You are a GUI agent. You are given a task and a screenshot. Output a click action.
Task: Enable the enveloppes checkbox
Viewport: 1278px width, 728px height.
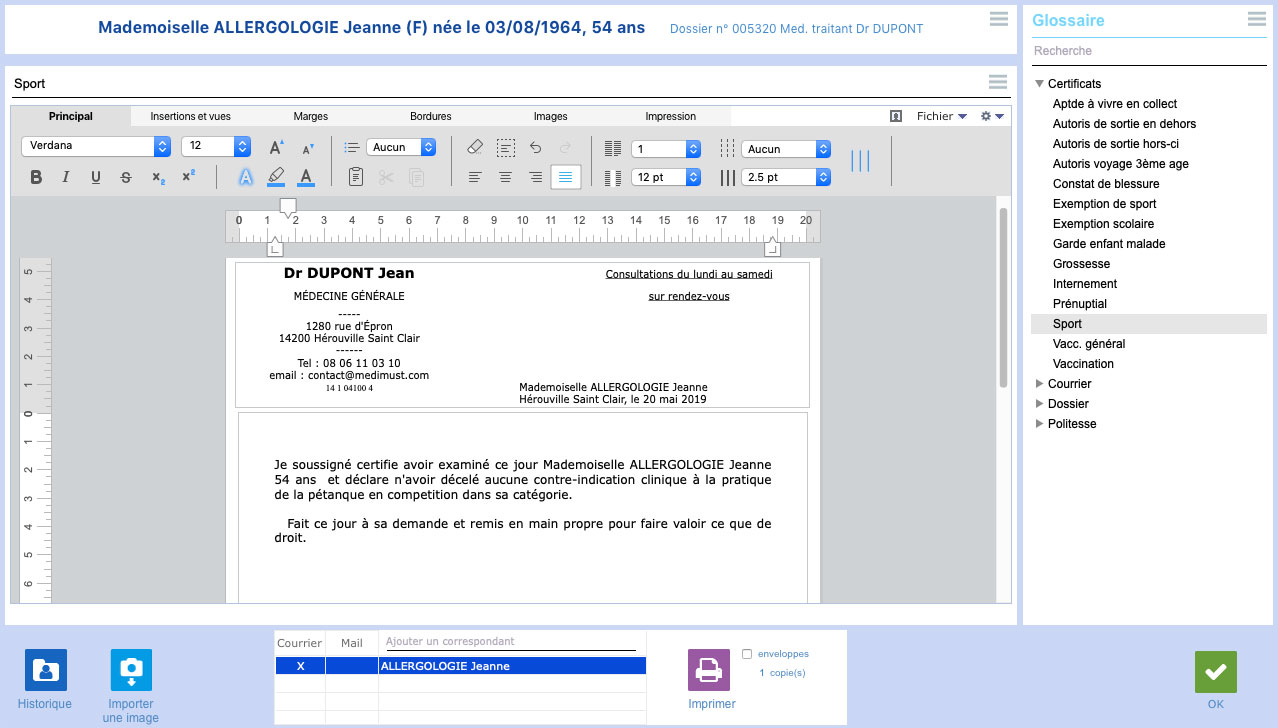pyautogui.click(x=747, y=654)
